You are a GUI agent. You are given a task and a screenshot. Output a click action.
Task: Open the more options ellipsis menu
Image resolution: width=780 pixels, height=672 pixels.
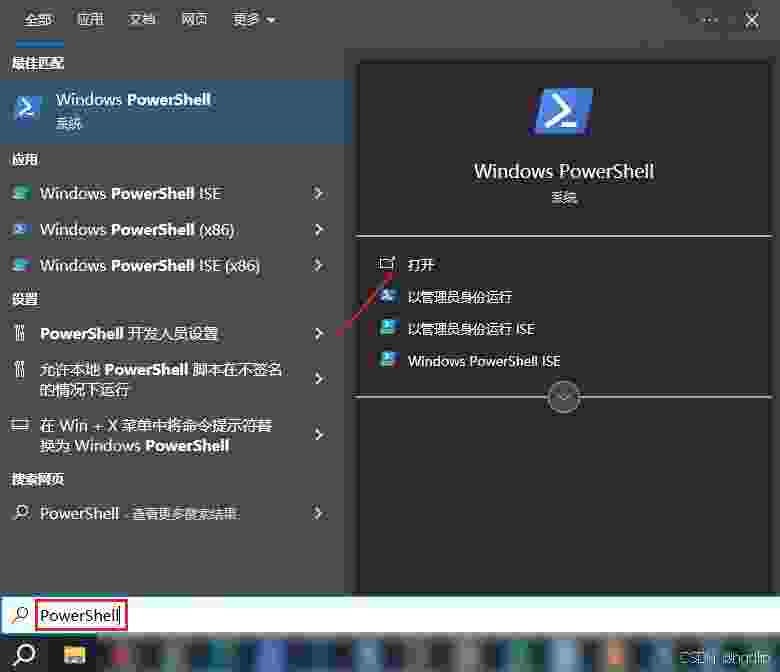coord(710,20)
